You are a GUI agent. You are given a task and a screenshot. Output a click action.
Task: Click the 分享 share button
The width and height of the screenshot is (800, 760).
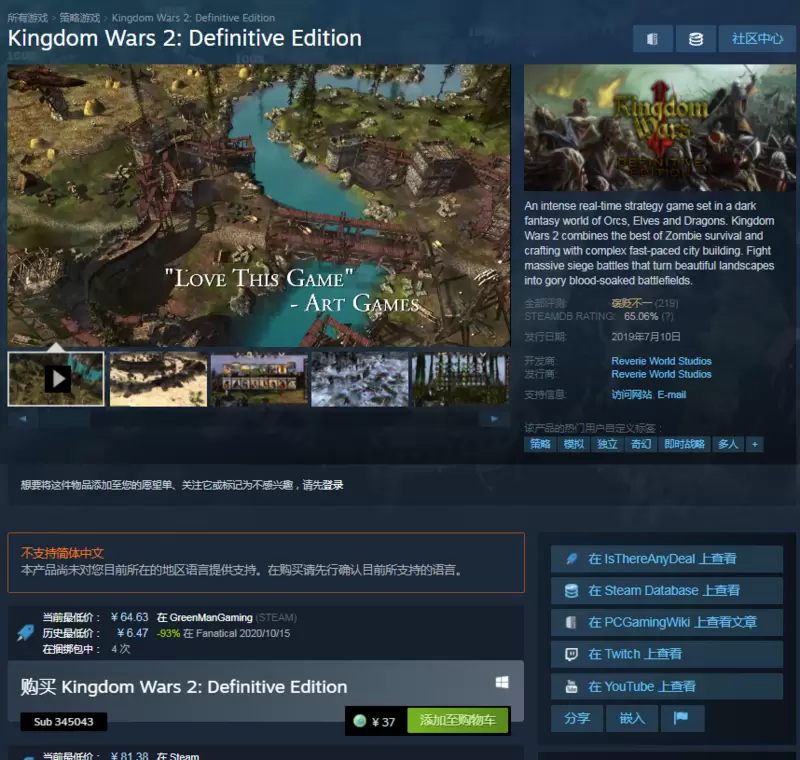(x=577, y=719)
